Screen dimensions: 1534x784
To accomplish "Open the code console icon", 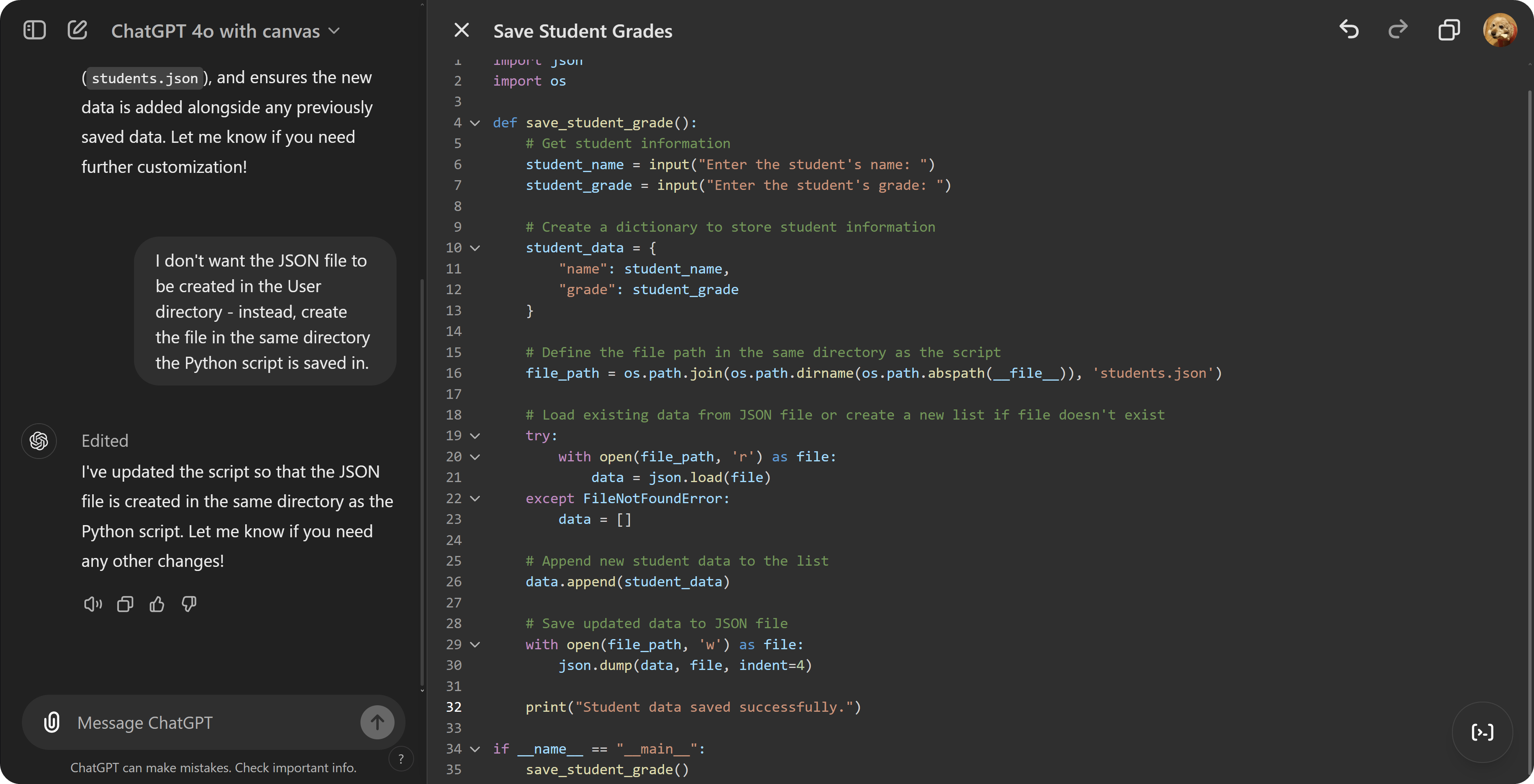I will pos(1482,732).
